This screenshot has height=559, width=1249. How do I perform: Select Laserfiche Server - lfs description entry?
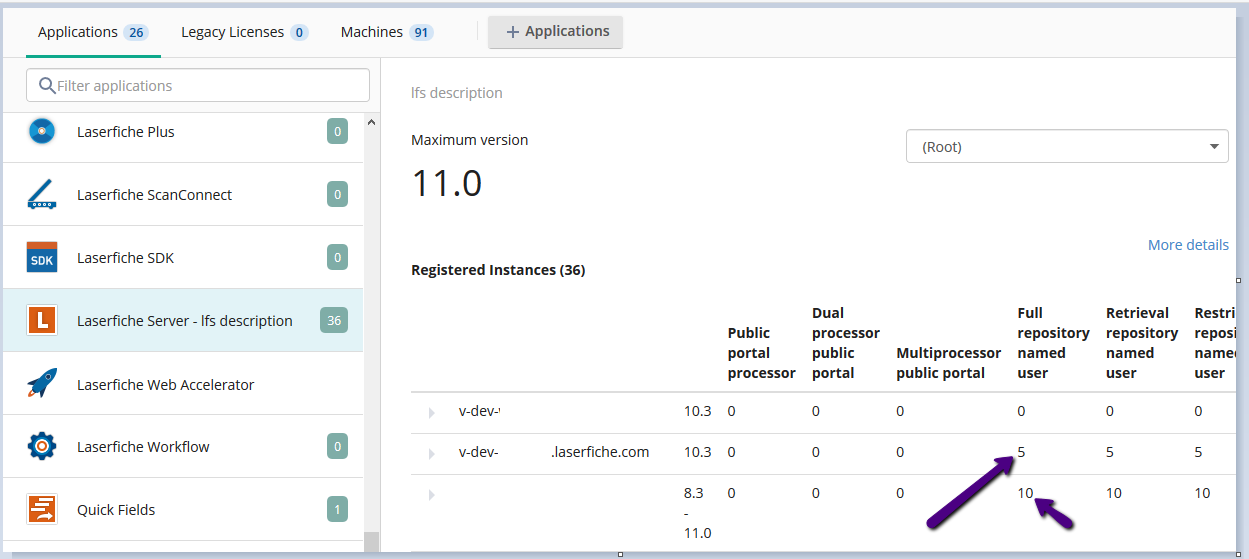click(x=182, y=321)
